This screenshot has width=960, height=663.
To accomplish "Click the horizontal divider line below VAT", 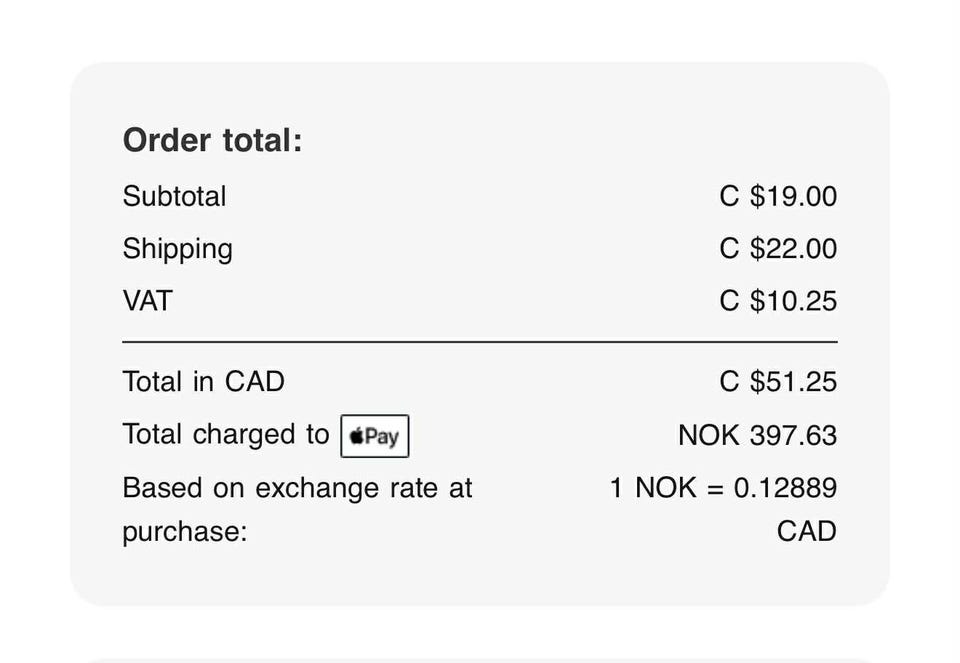I will point(480,342).
